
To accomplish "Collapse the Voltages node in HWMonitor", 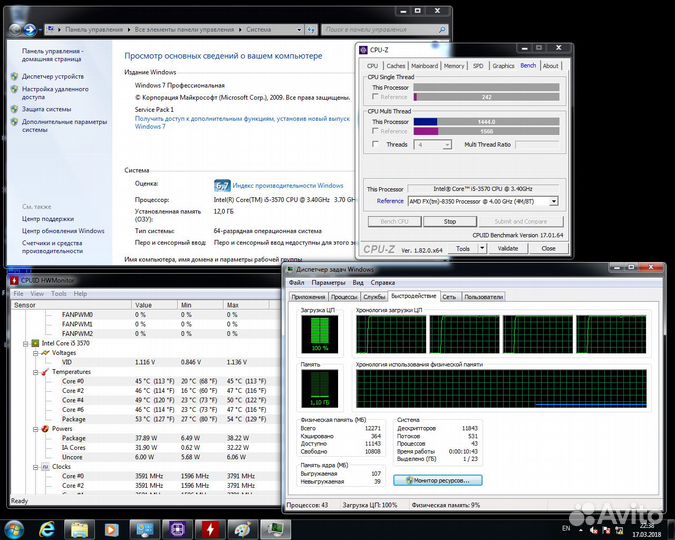I will coord(36,353).
